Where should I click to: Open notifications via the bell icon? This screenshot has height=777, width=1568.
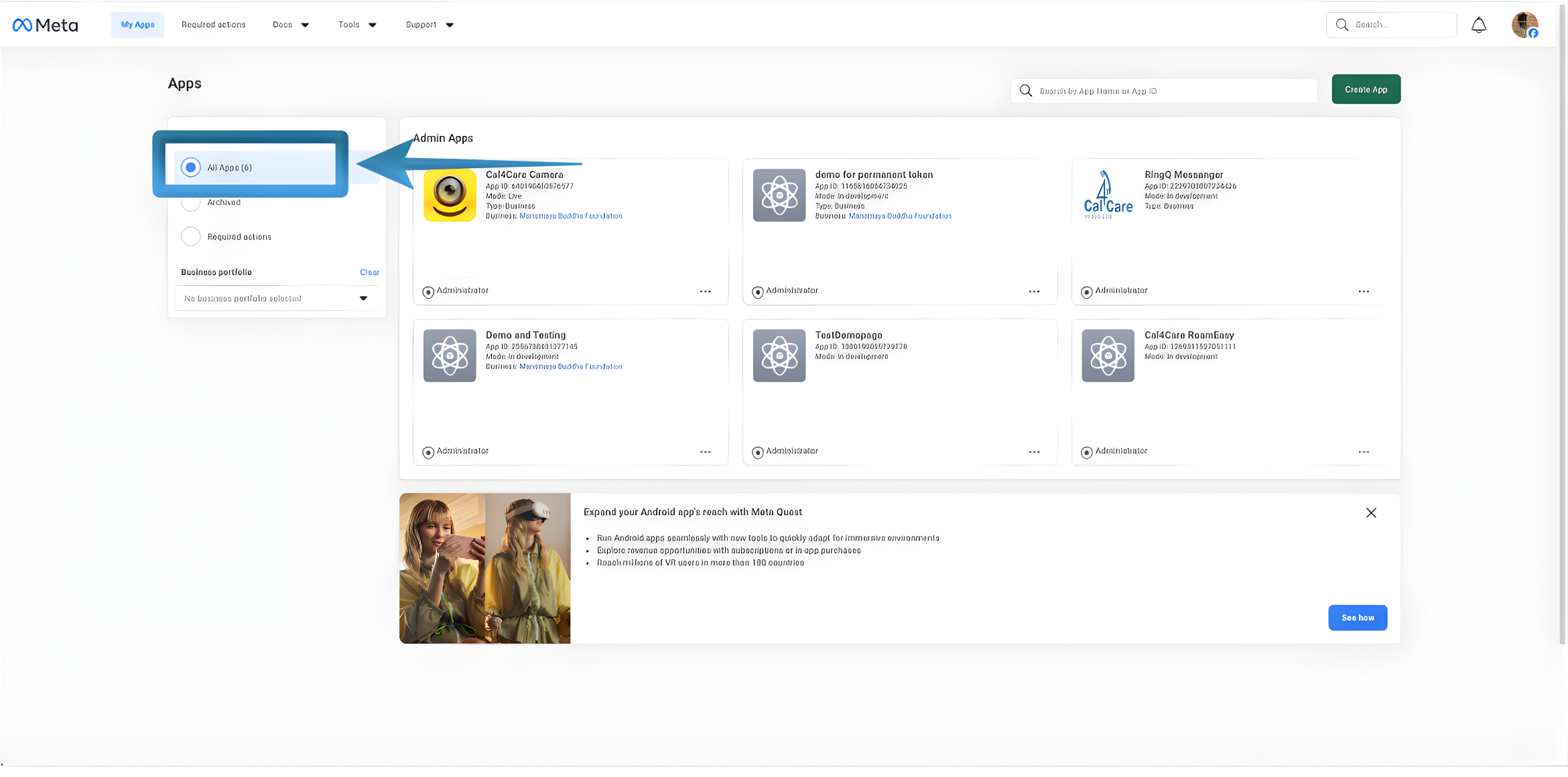(x=1479, y=24)
